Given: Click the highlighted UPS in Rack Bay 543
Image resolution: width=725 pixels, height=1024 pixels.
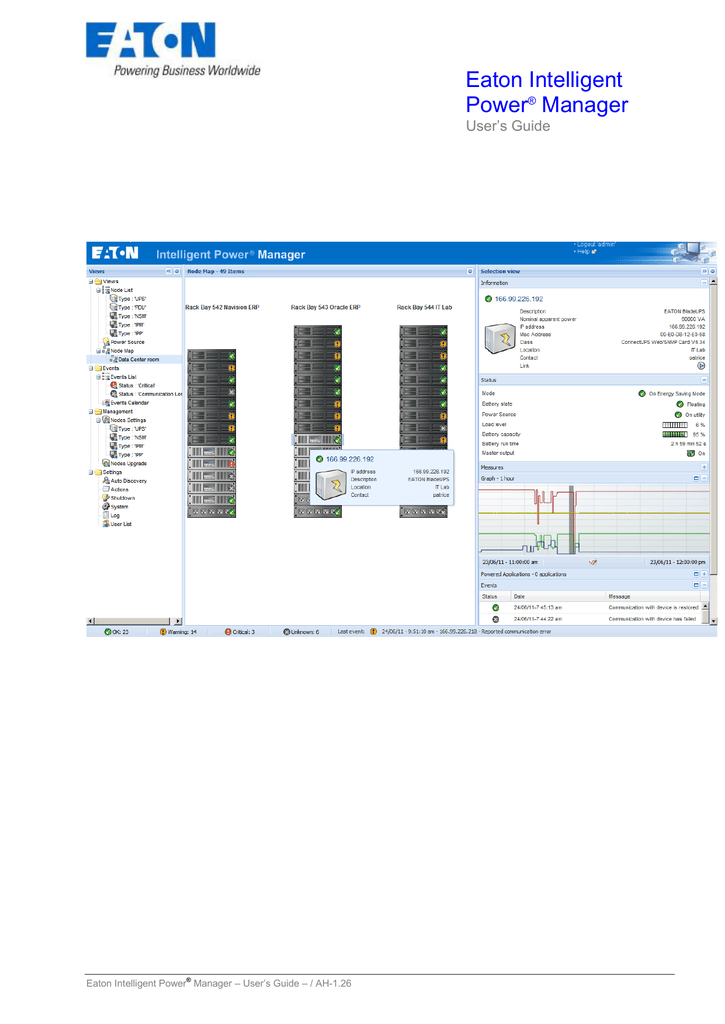Looking at the screenshot, I should (317, 440).
